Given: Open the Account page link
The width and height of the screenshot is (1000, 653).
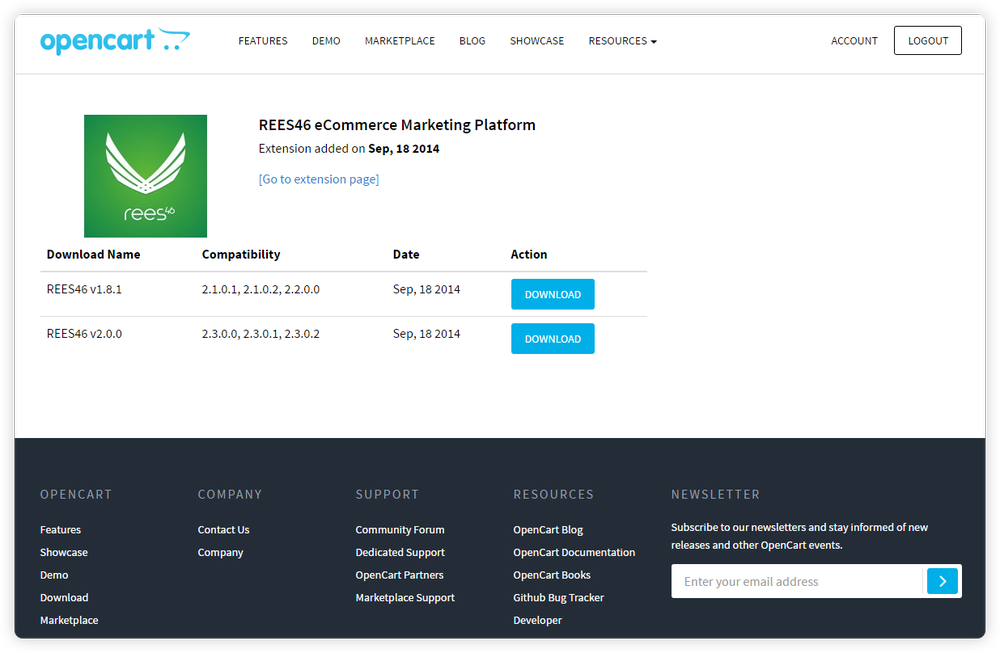Looking at the screenshot, I should point(854,41).
